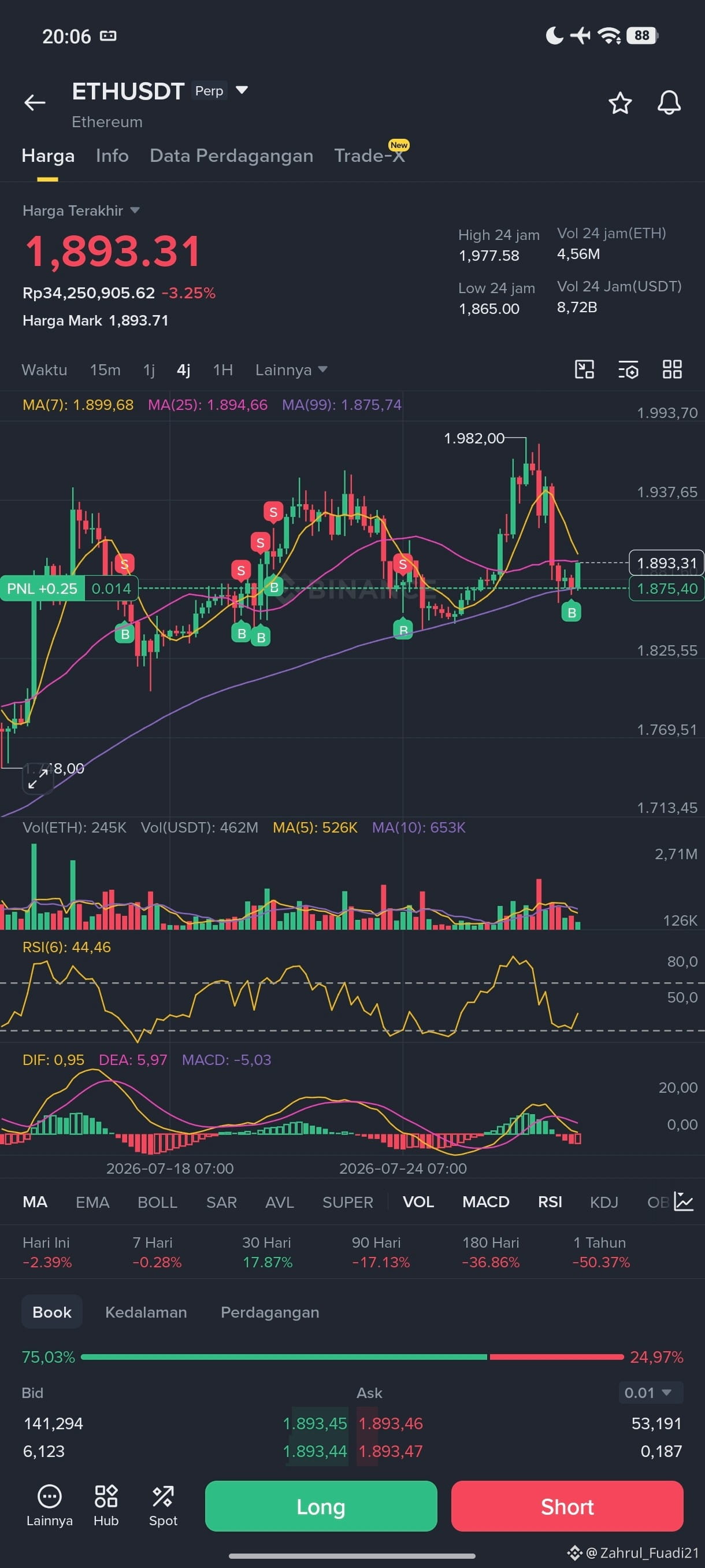The width and height of the screenshot is (705, 1568).
Task: Open the multi-chart grid layout icon
Action: click(671, 369)
